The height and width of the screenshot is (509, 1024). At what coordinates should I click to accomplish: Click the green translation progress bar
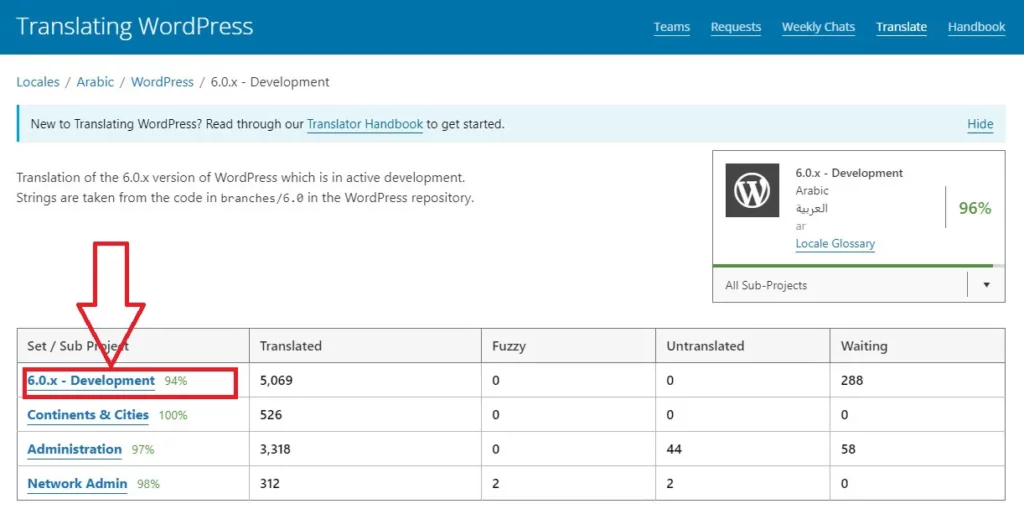(x=853, y=266)
